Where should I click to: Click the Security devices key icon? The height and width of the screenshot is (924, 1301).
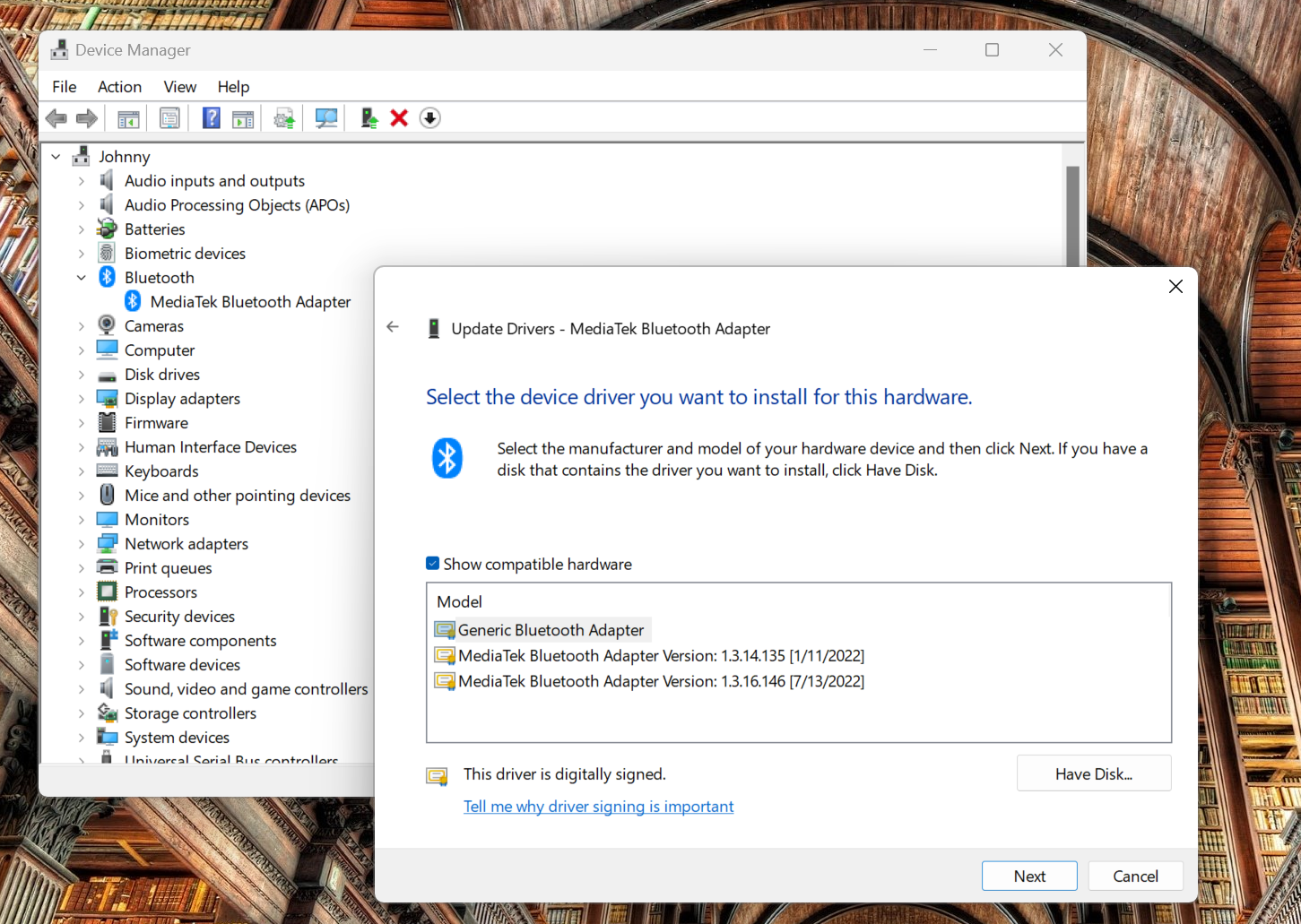pyautogui.click(x=108, y=616)
